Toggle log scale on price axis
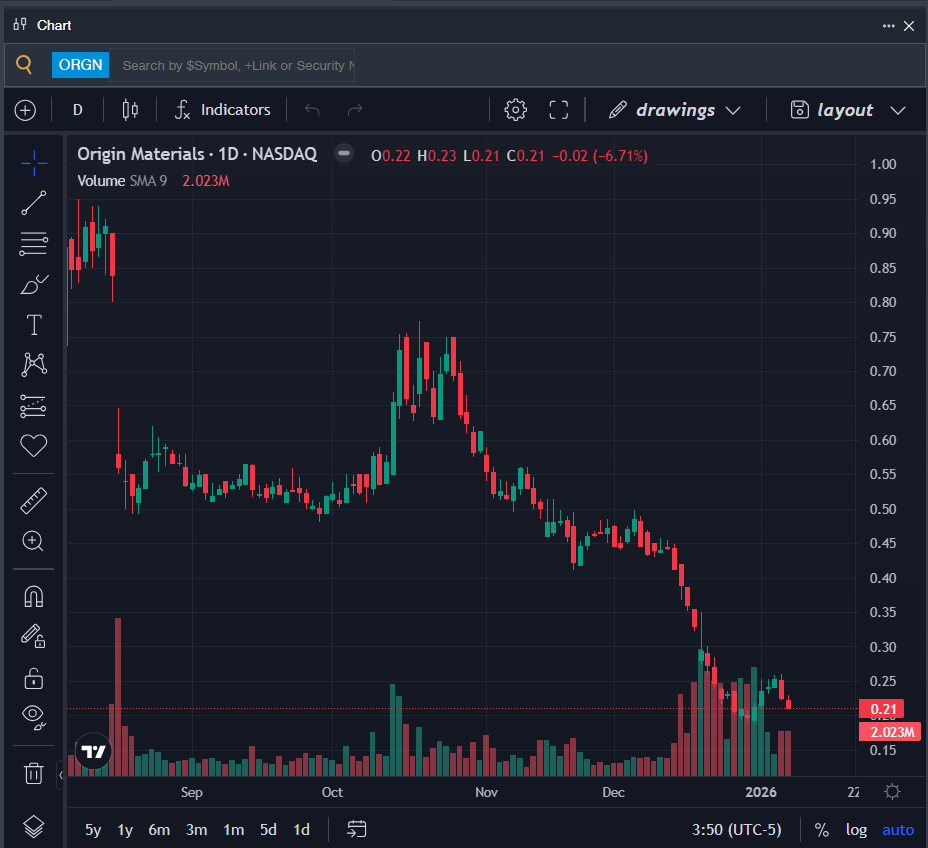This screenshot has height=848, width=928. tap(856, 830)
